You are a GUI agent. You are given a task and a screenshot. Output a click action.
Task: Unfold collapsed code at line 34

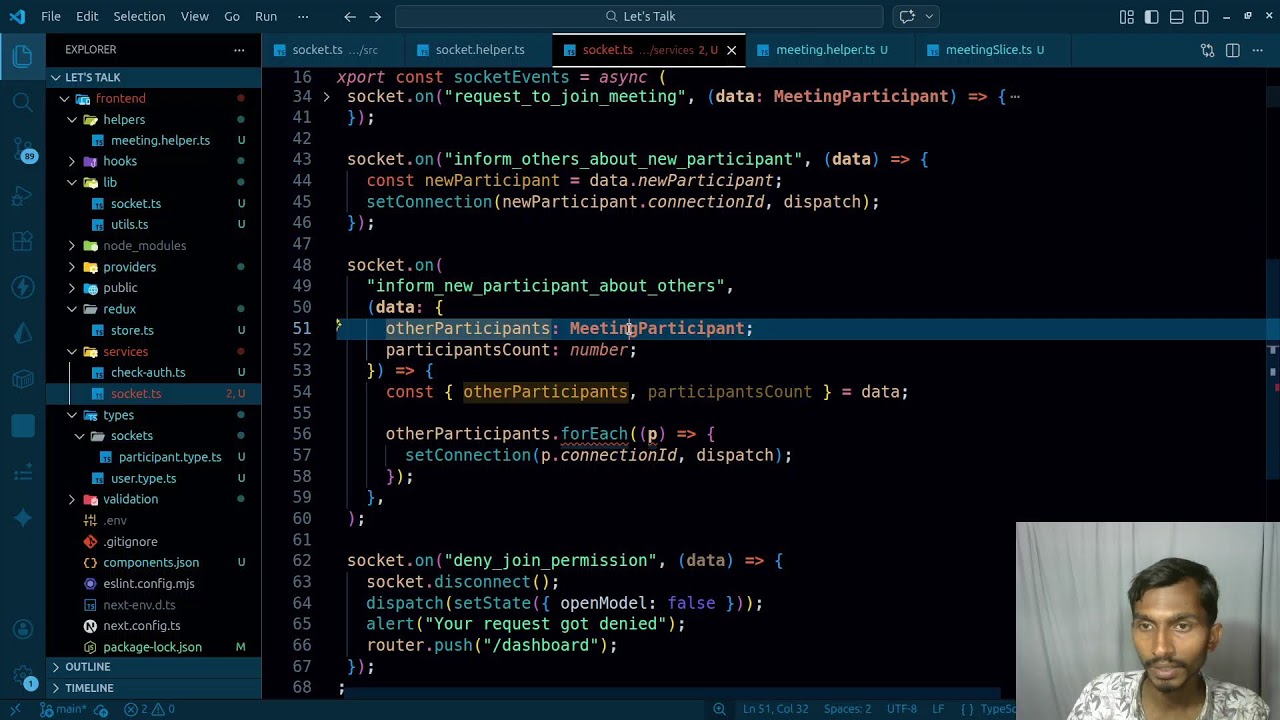pos(326,97)
